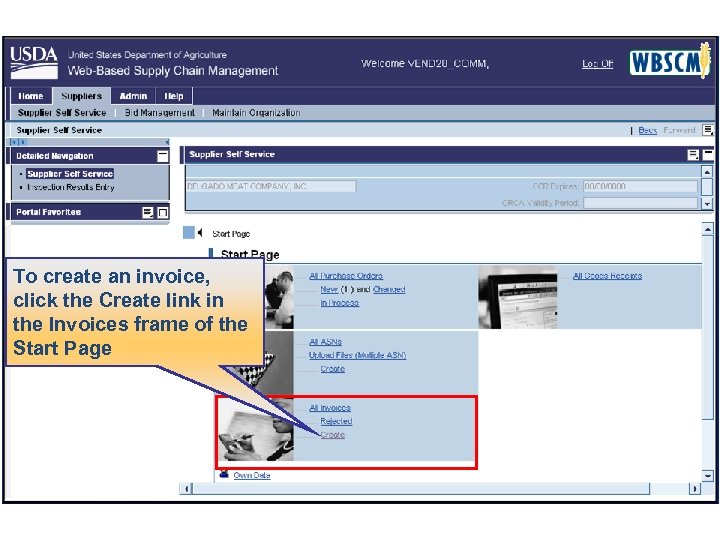The width and height of the screenshot is (720, 540).
Task: View New purchase orders
Action: 329,289
